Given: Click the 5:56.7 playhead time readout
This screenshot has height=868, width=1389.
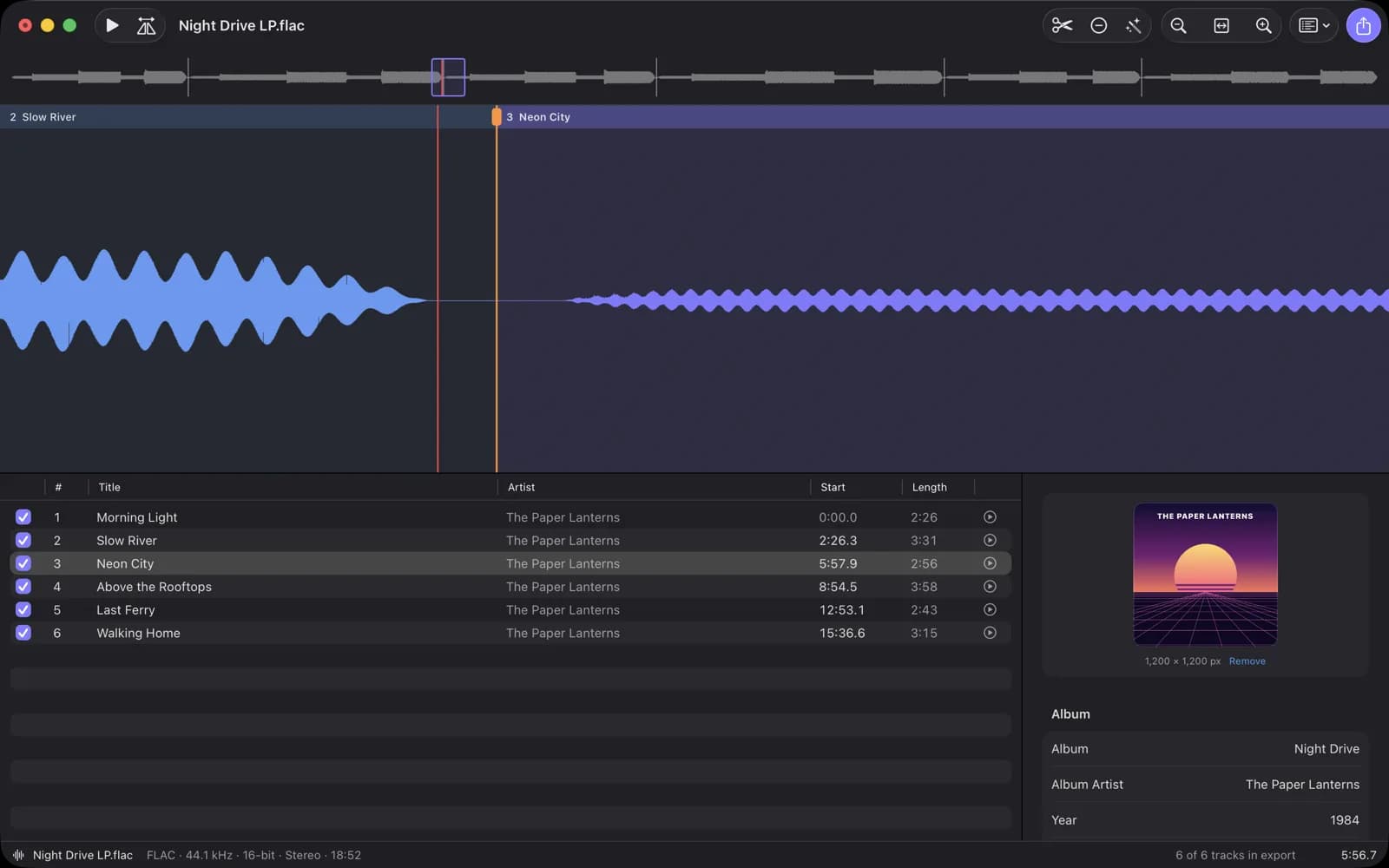Looking at the screenshot, I should (1359, 855).
